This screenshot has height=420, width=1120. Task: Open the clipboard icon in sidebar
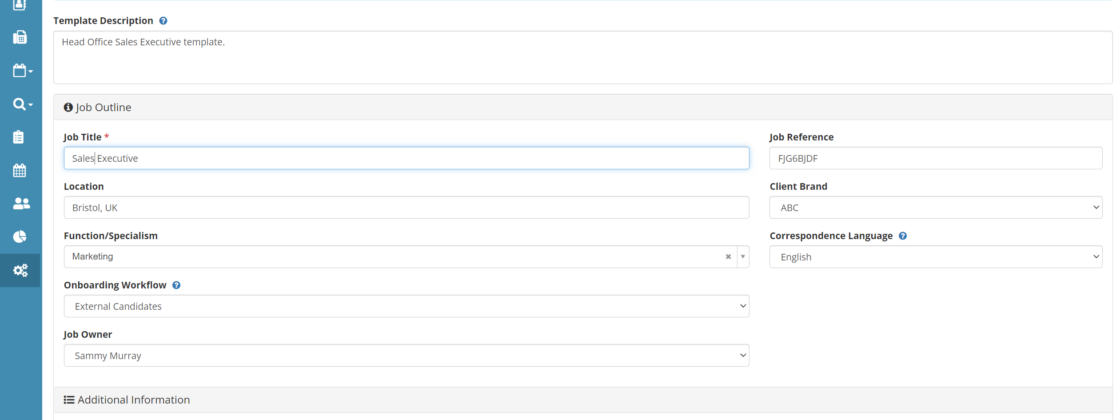point(19,137)
